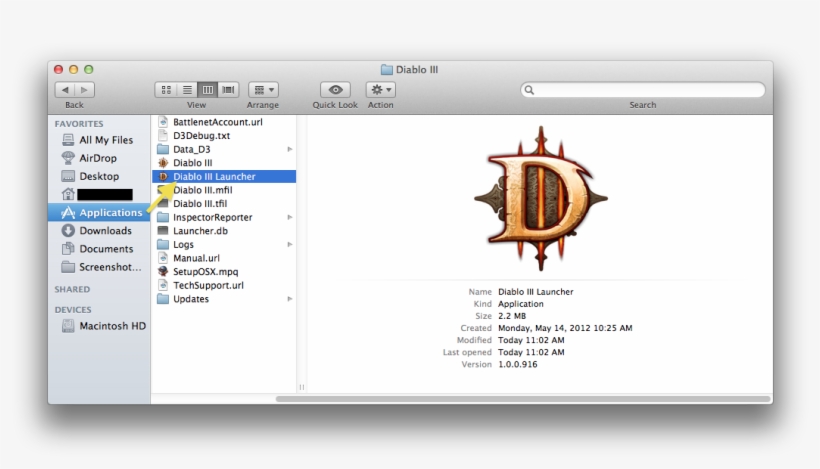Open AirDrop in the sidebar
820x469 pixels.
click(99, 158)
